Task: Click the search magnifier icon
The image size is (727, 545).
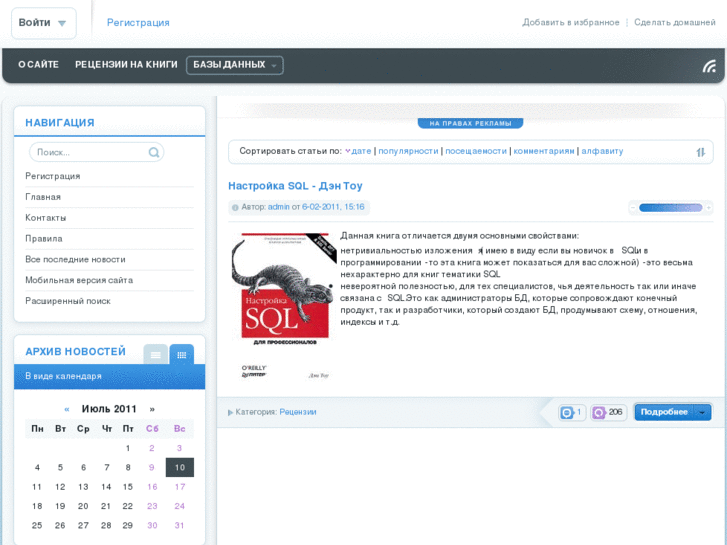Action: click(153, 152)
